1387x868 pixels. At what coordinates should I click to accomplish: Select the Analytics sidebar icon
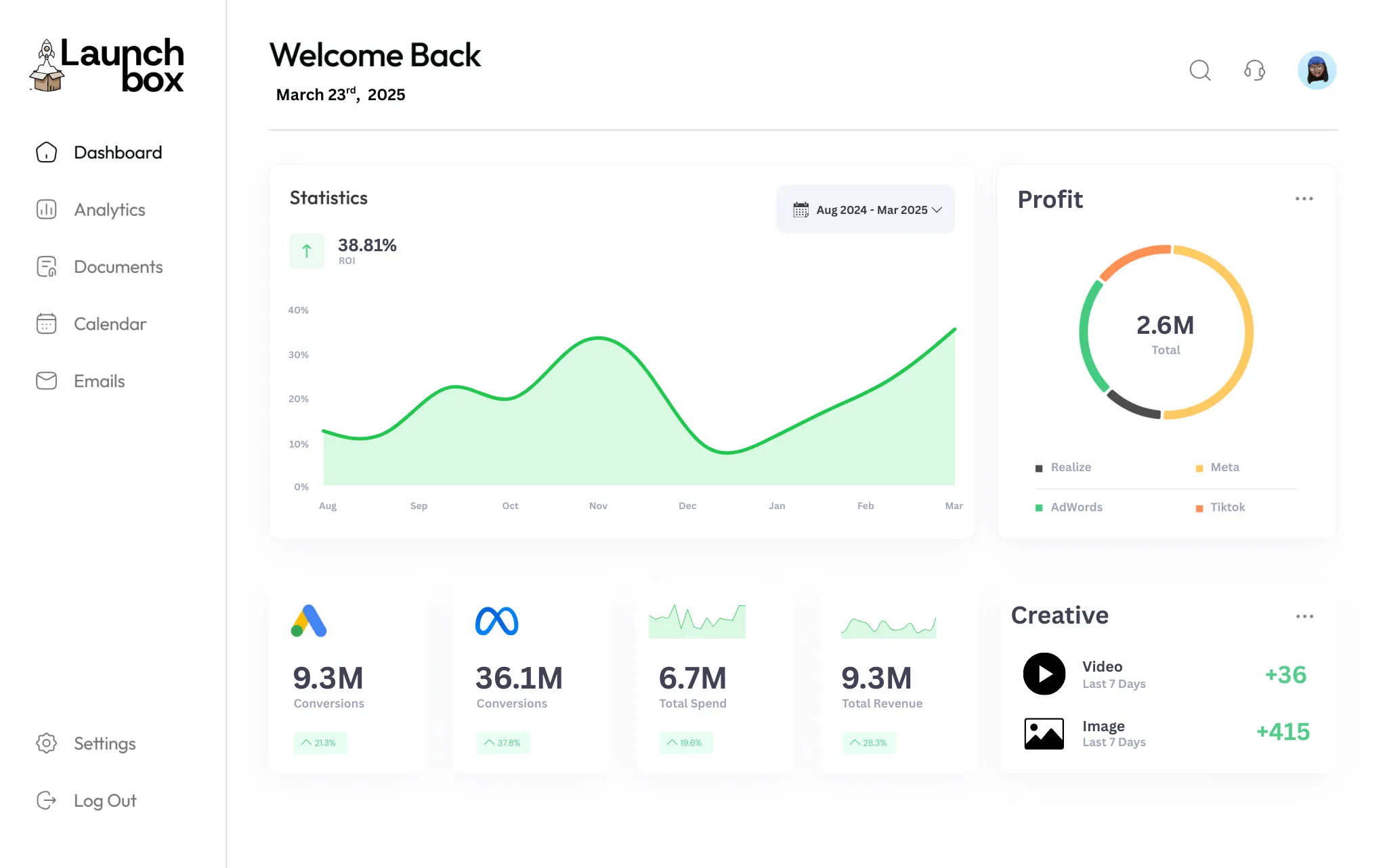click(46, 210)
